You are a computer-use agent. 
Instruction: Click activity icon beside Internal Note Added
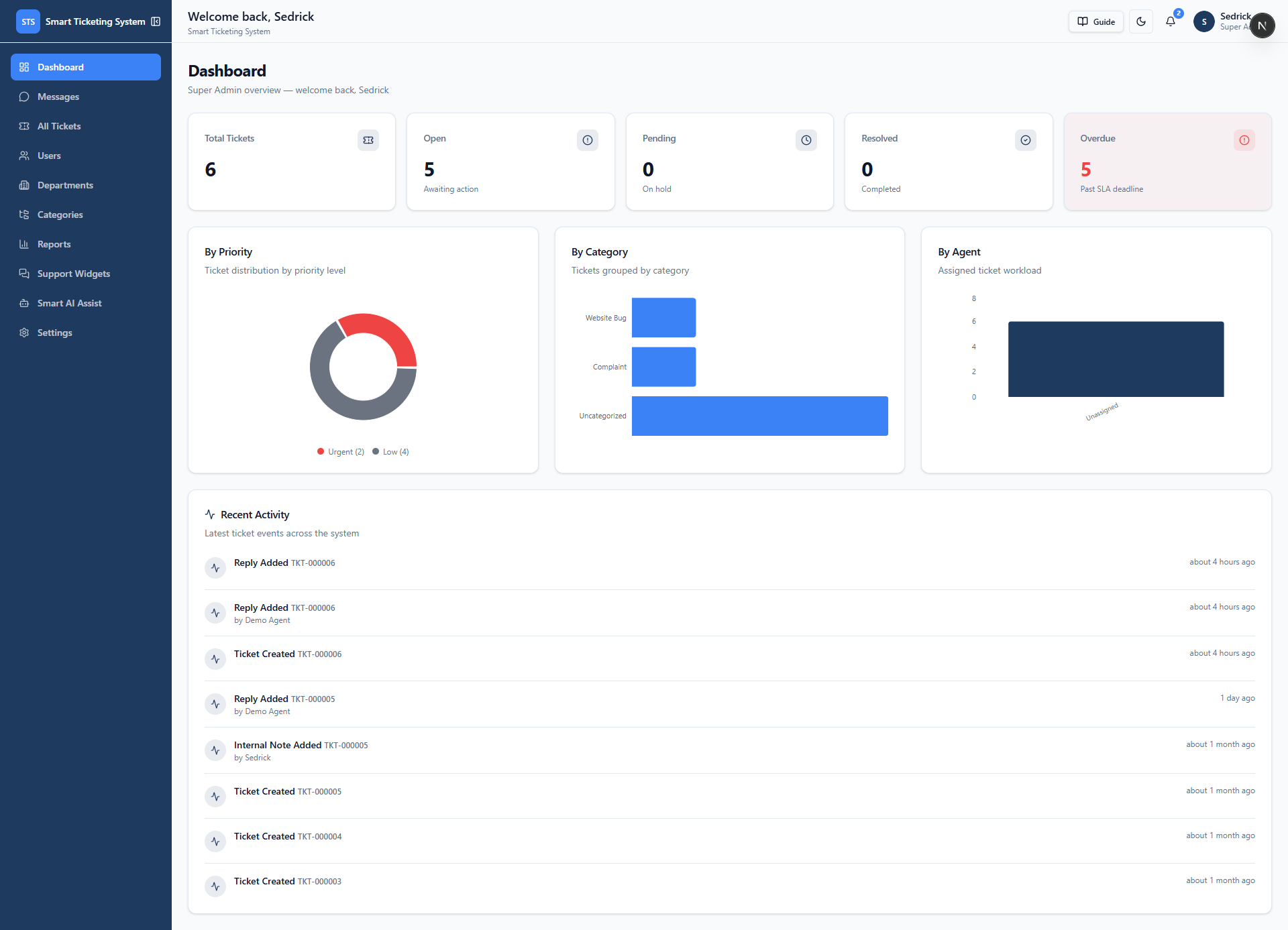pyautogui.click(x=215, y=750)
